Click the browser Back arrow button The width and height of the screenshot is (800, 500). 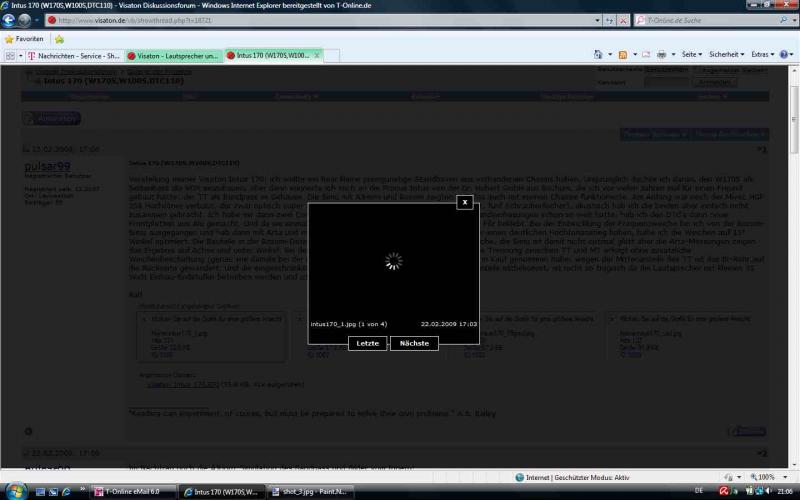(x=9, y=20)
